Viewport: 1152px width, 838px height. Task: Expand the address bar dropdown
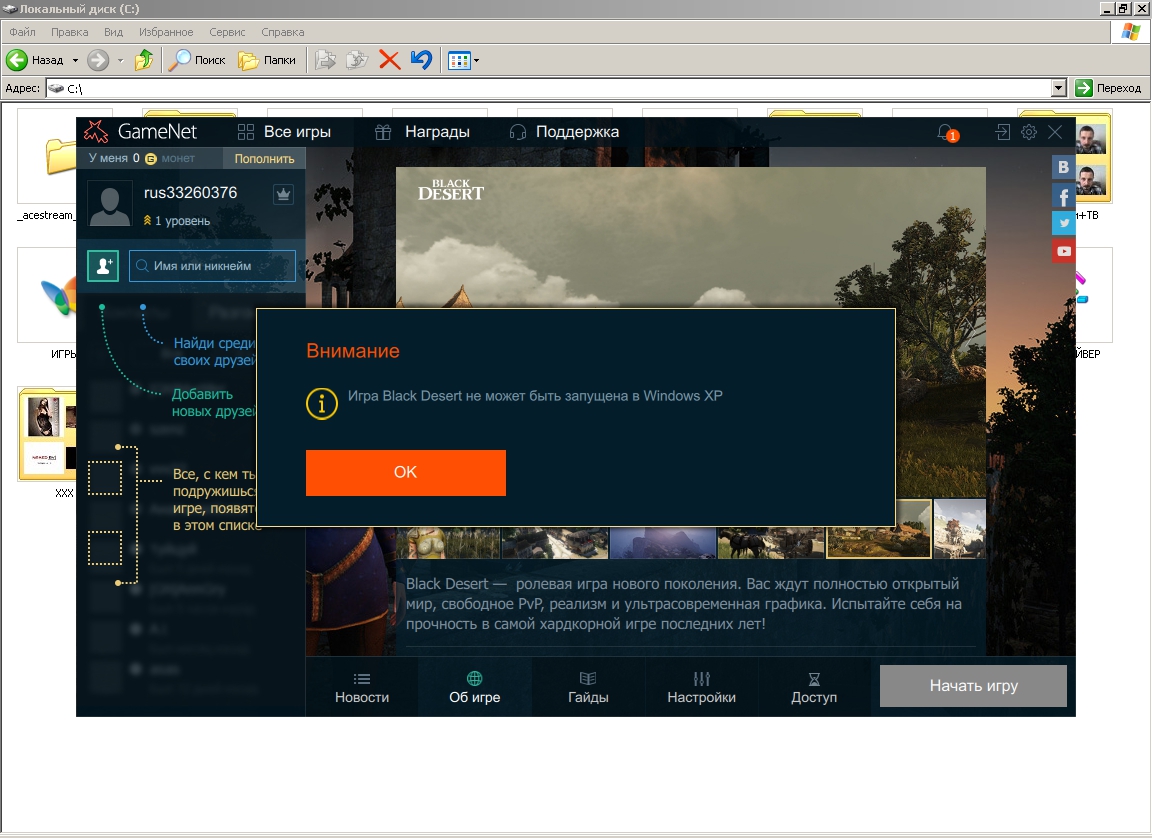click(x=1059, y=88)
